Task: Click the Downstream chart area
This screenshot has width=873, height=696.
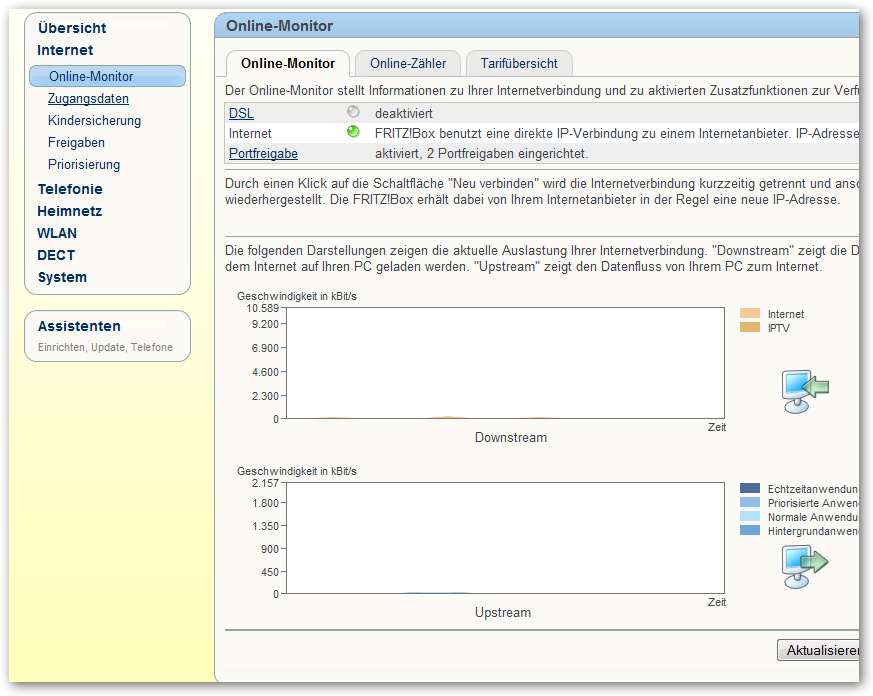Action: click(505, 363)
